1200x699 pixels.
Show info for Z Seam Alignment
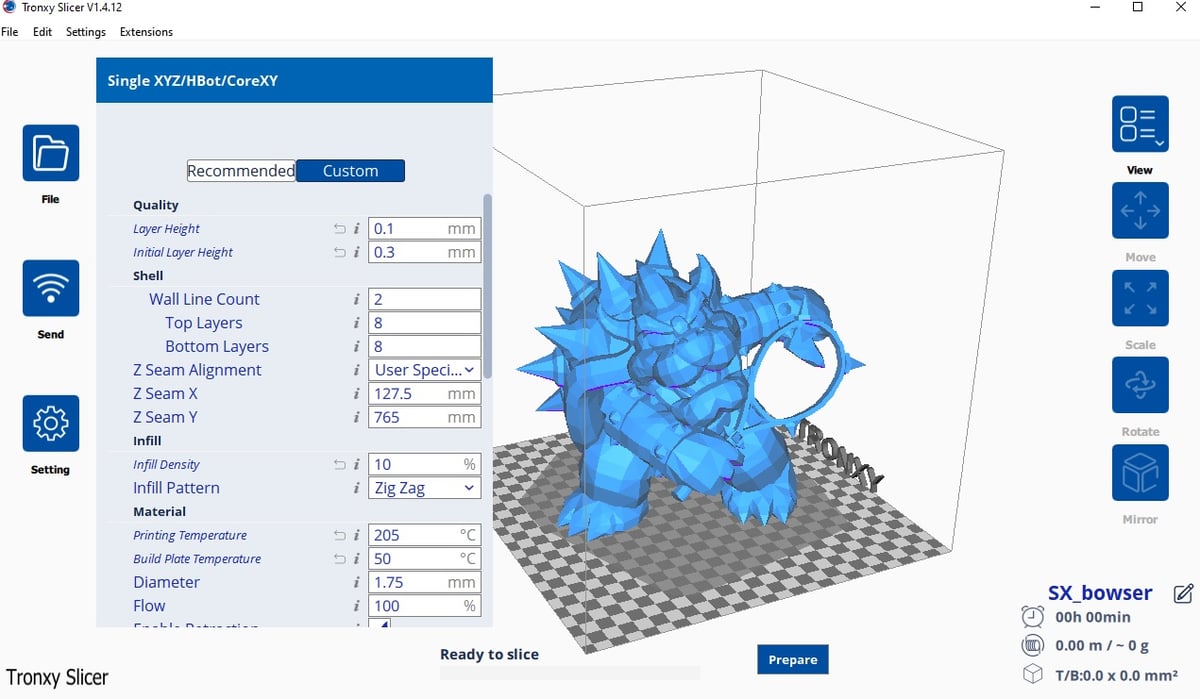(357, 370)
